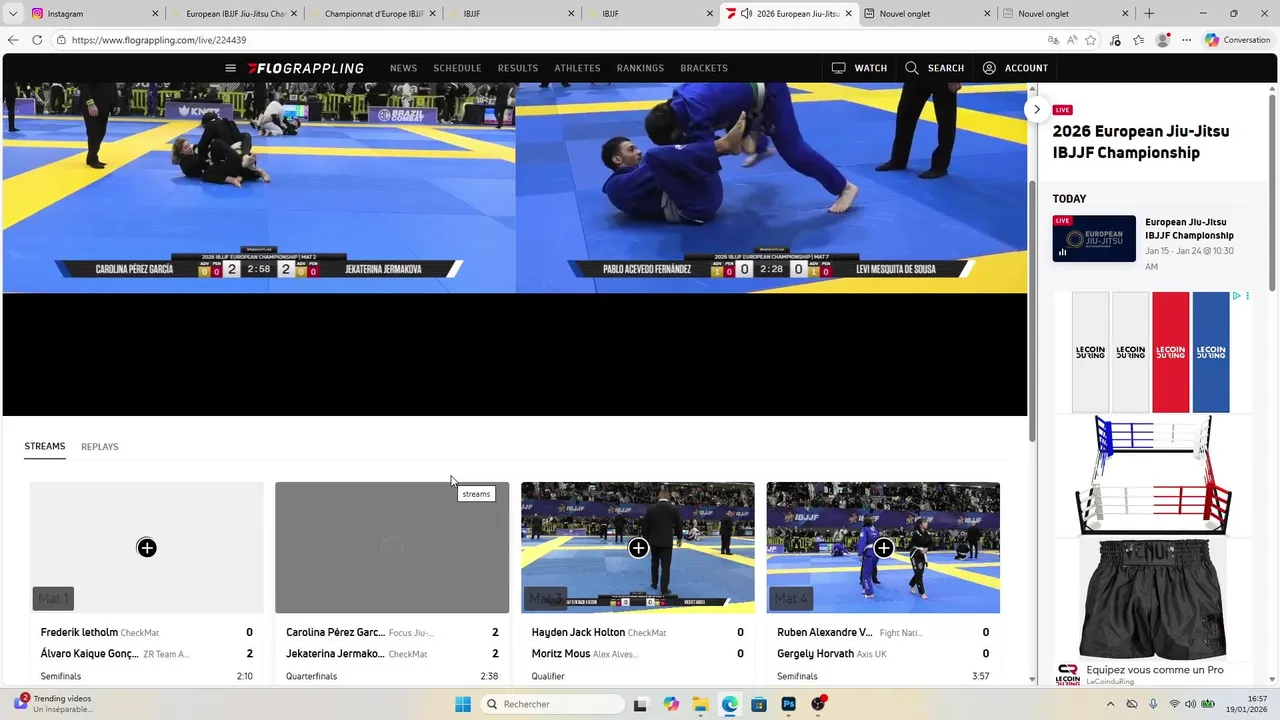Collapse the event sidebar with chevron arrow
Screen dimensions: 1280x720
click(x=1037, y=109)
